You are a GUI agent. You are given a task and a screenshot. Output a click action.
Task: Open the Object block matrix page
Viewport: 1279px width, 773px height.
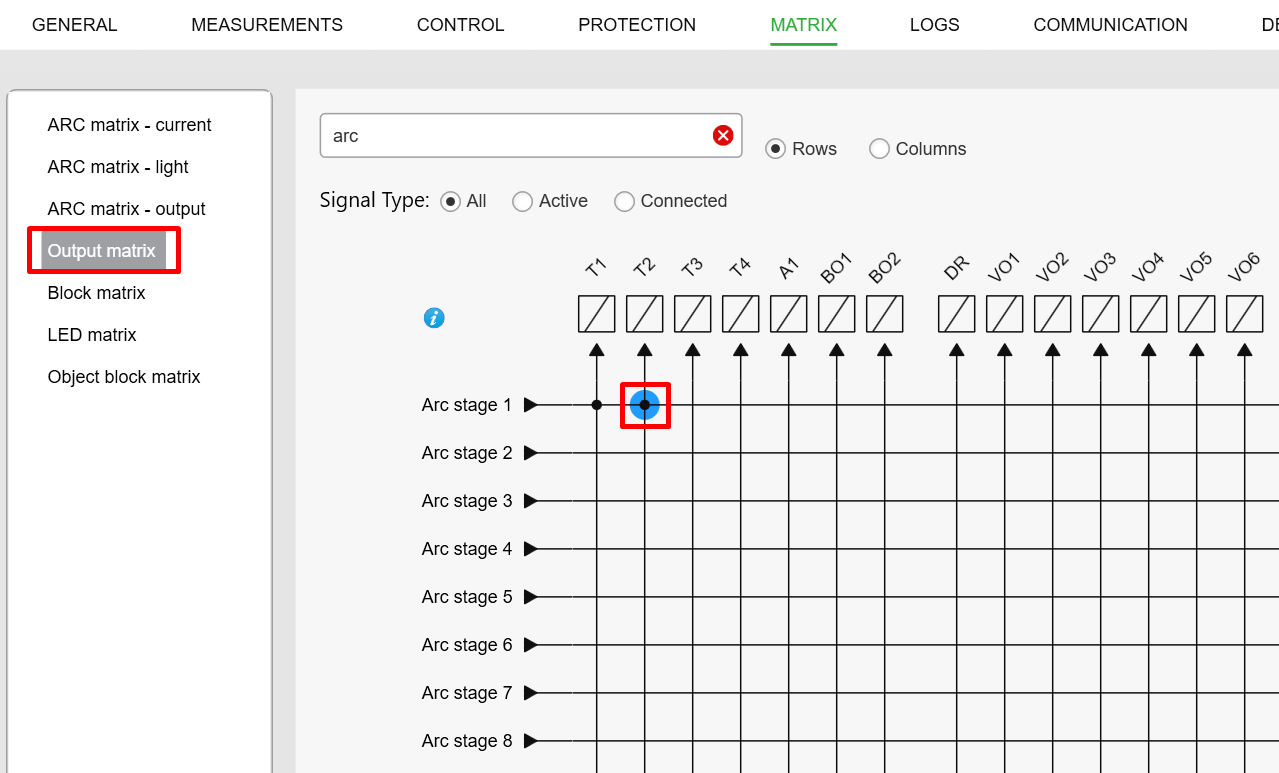[x=124, y=377]
